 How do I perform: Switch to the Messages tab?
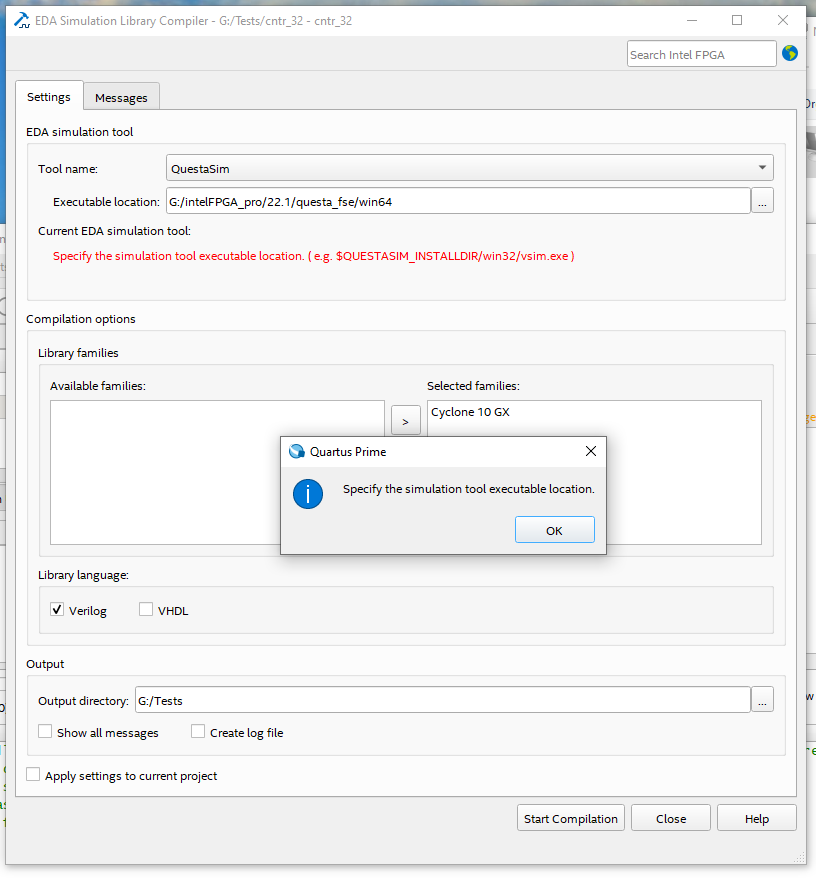coord(121,98)
